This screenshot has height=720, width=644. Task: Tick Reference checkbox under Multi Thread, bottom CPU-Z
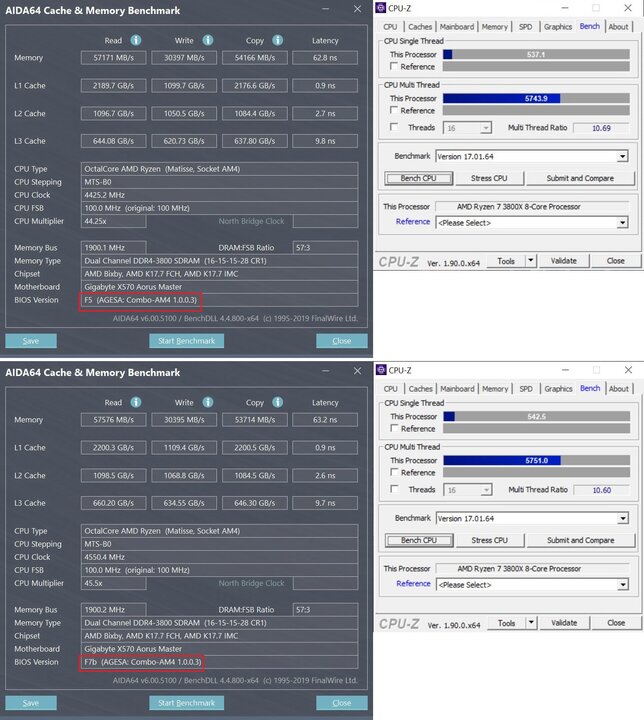click(x=394, y=472)
